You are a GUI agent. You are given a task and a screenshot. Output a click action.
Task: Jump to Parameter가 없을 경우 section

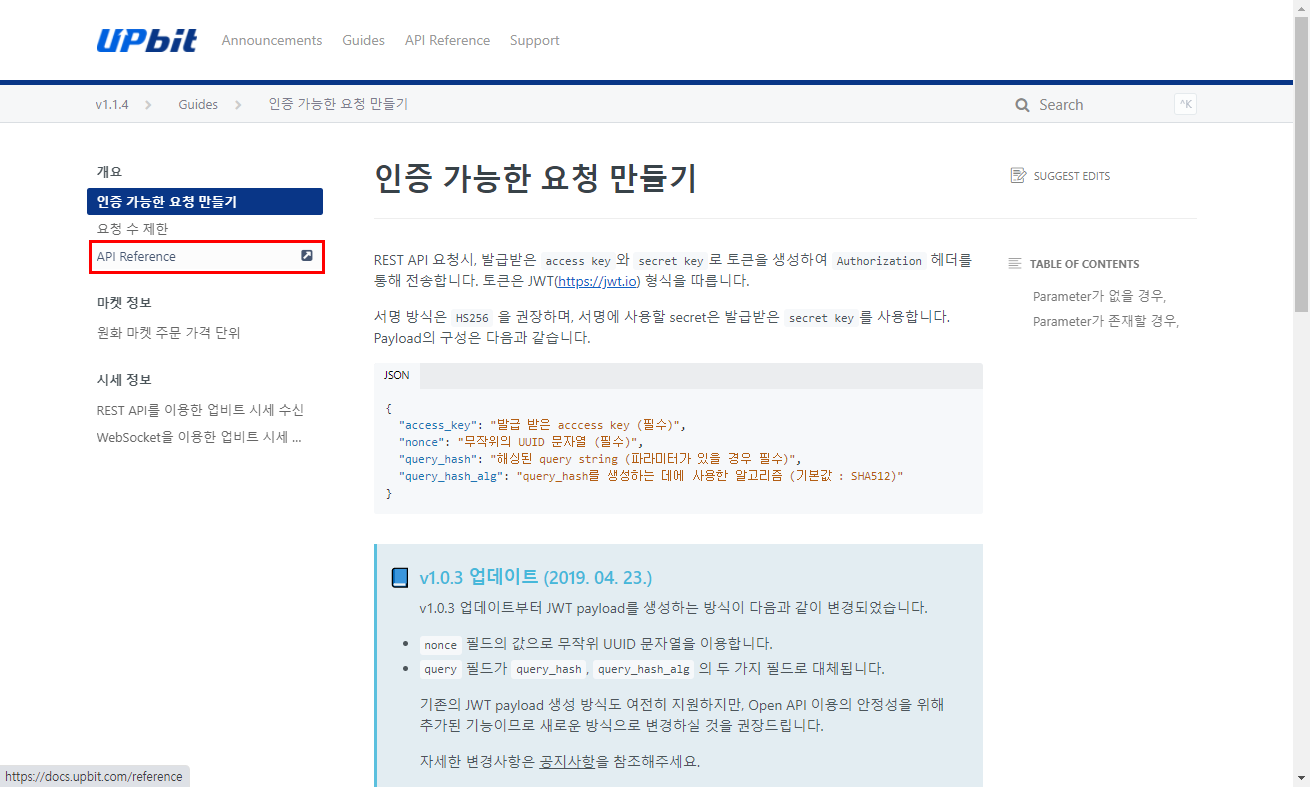1099,296
